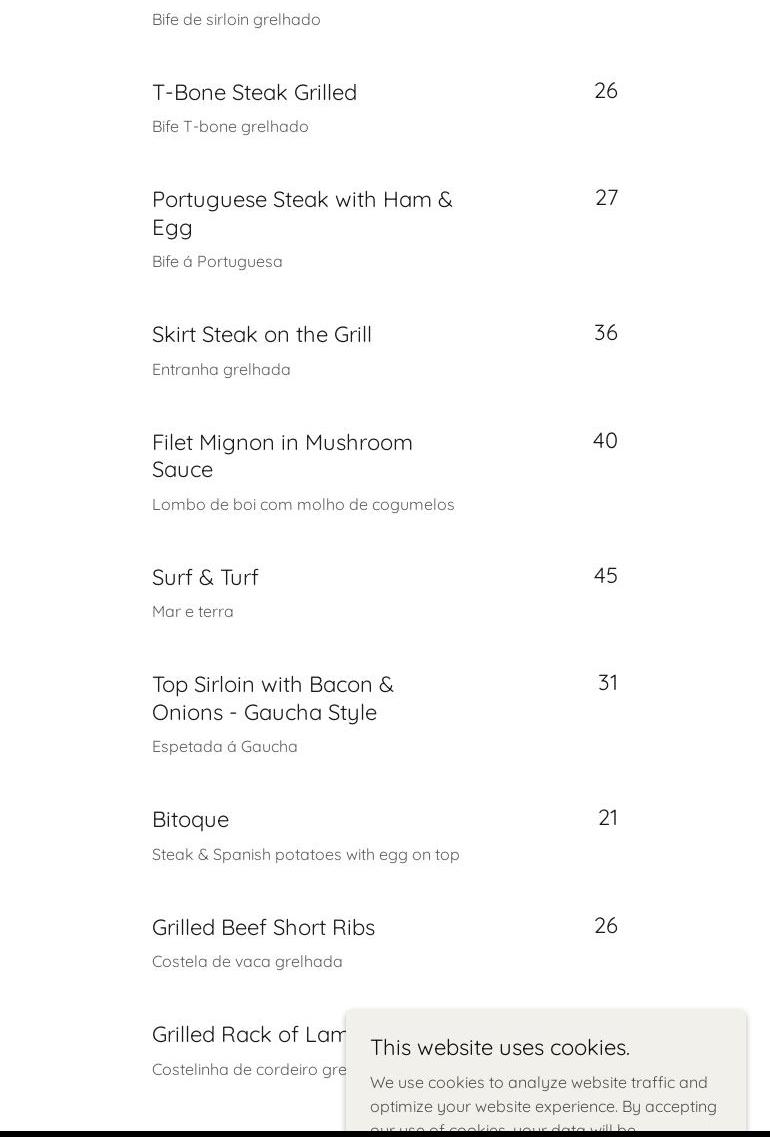
Task: Select Filet Mignon in Mushroom Sauce
Action: pyautogui.click(x=282, y=456)
